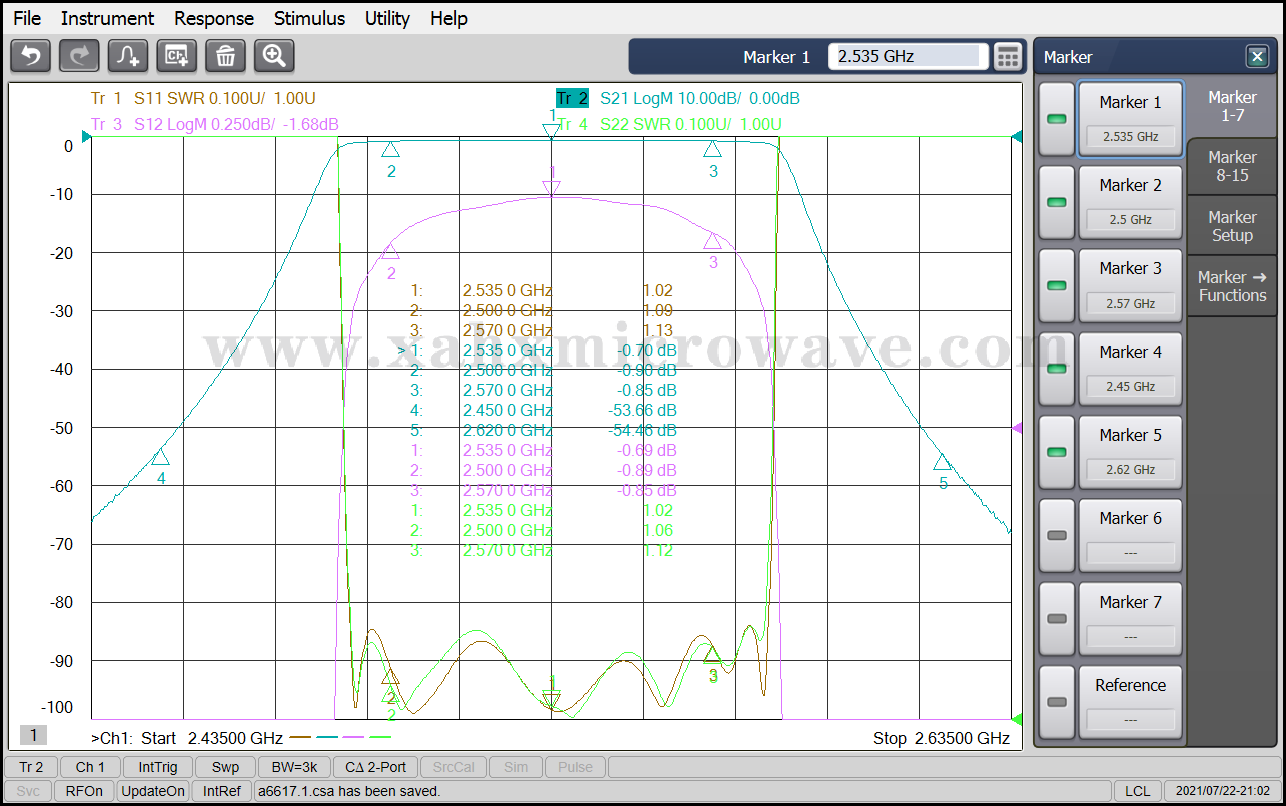The width and height of the screenshot is (1286, 806).
Task: Click the Undo toolbar icon
Action: click(30, 56)
